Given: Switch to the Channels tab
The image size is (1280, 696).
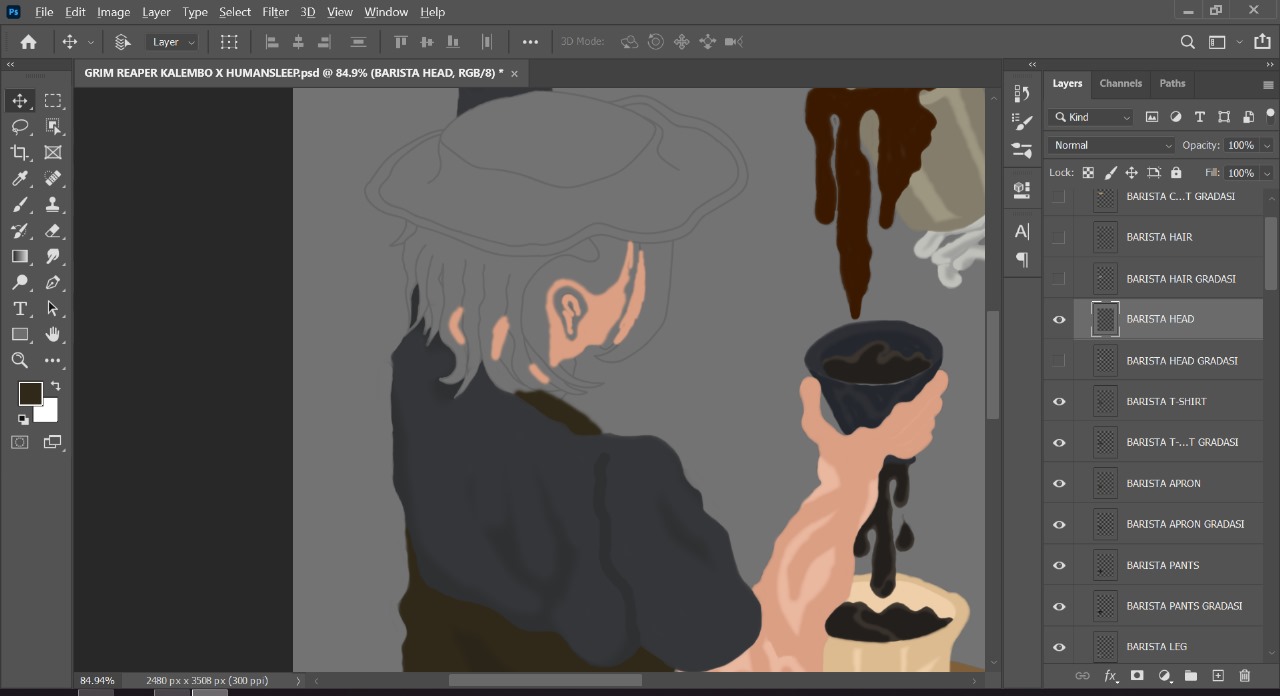Looking at the screenshot, I should 1120,84.
